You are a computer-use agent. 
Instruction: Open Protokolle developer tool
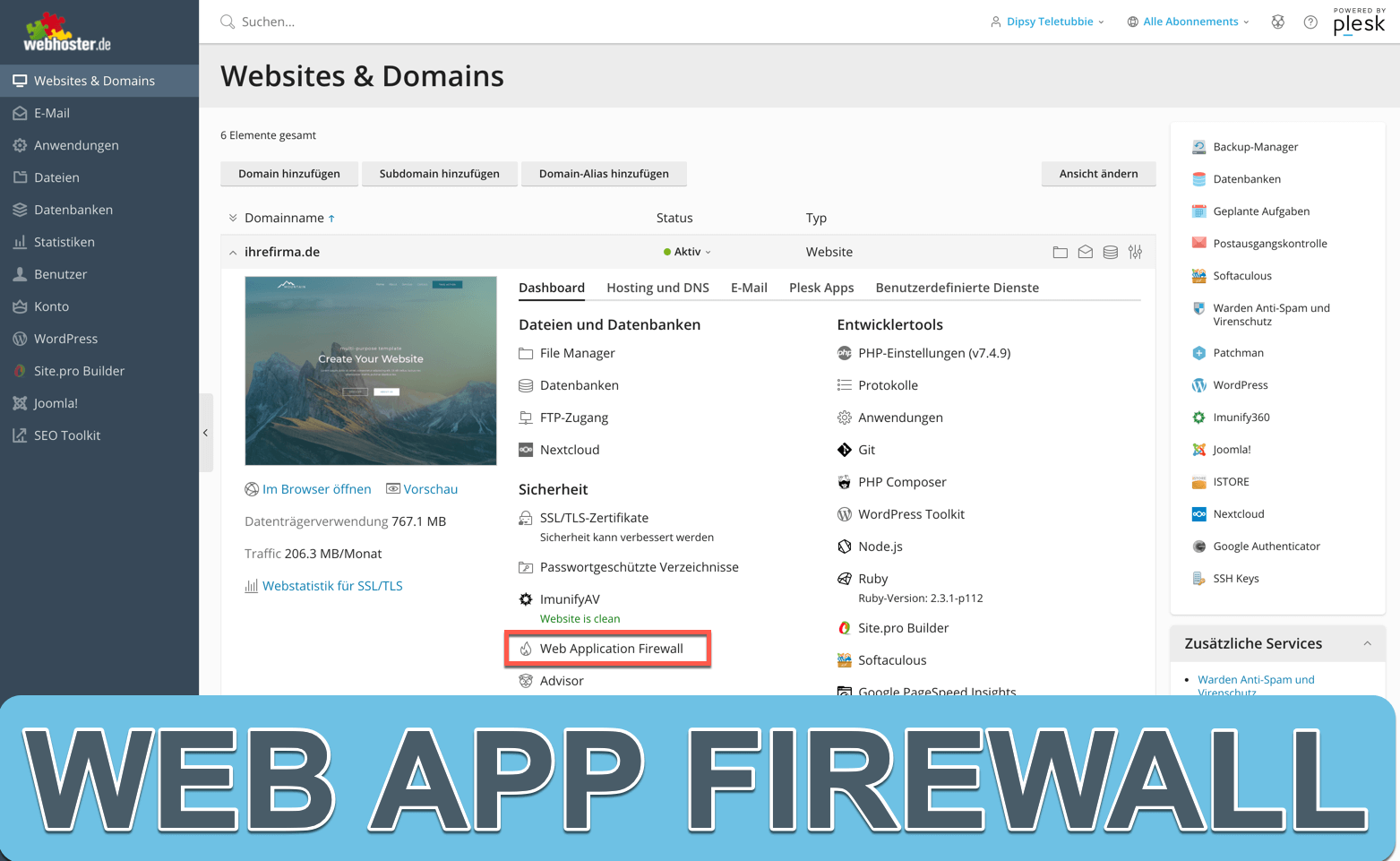[x=878, y=385]
